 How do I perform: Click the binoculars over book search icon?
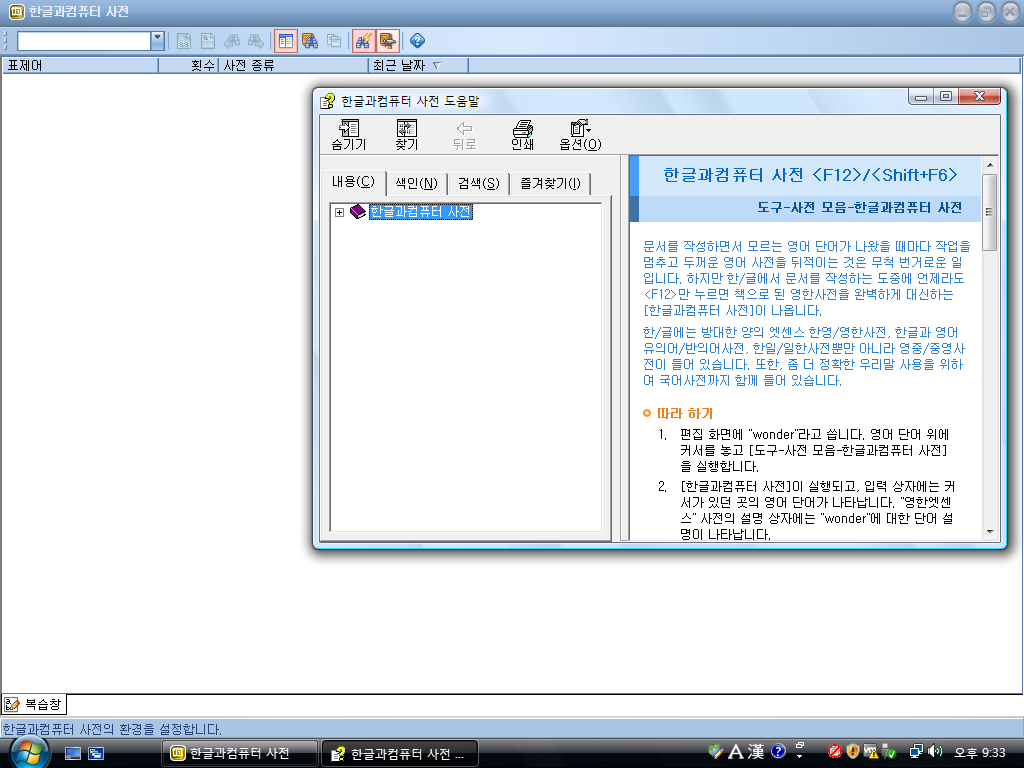[310, 41]
